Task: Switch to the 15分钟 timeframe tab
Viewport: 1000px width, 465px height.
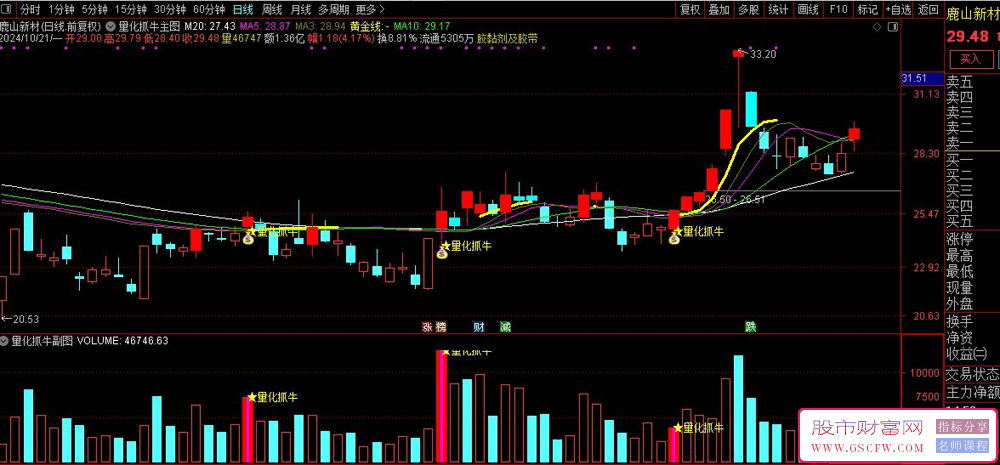Action: pos(131,10)
